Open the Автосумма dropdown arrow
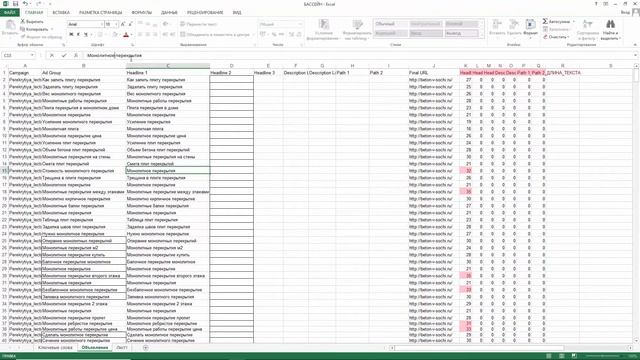This screenshot has width=640, height=360. tap(573, 21)
